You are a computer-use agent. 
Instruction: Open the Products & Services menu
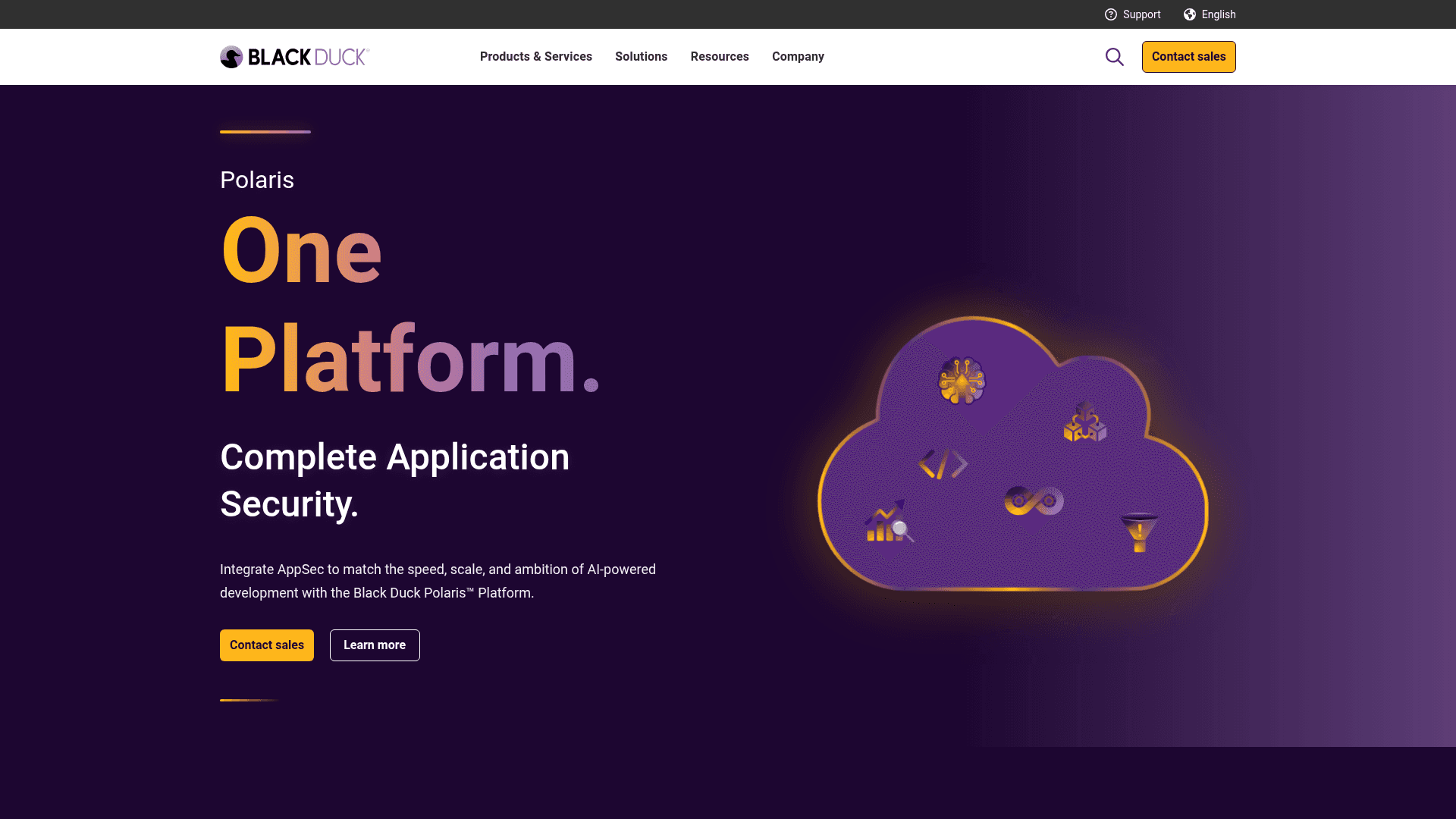[x=536, y=57]
